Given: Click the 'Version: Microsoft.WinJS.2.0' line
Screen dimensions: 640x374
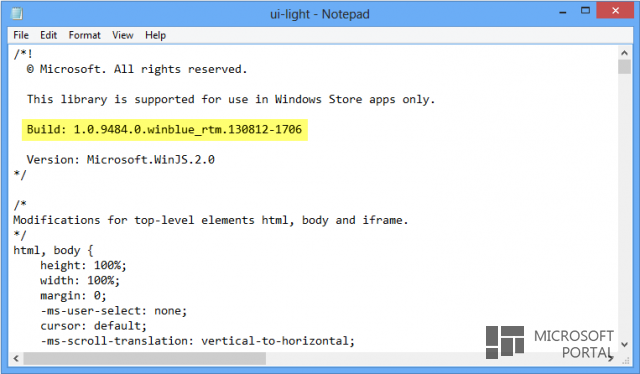Looking at the screenshot, I should coord(121,160).
